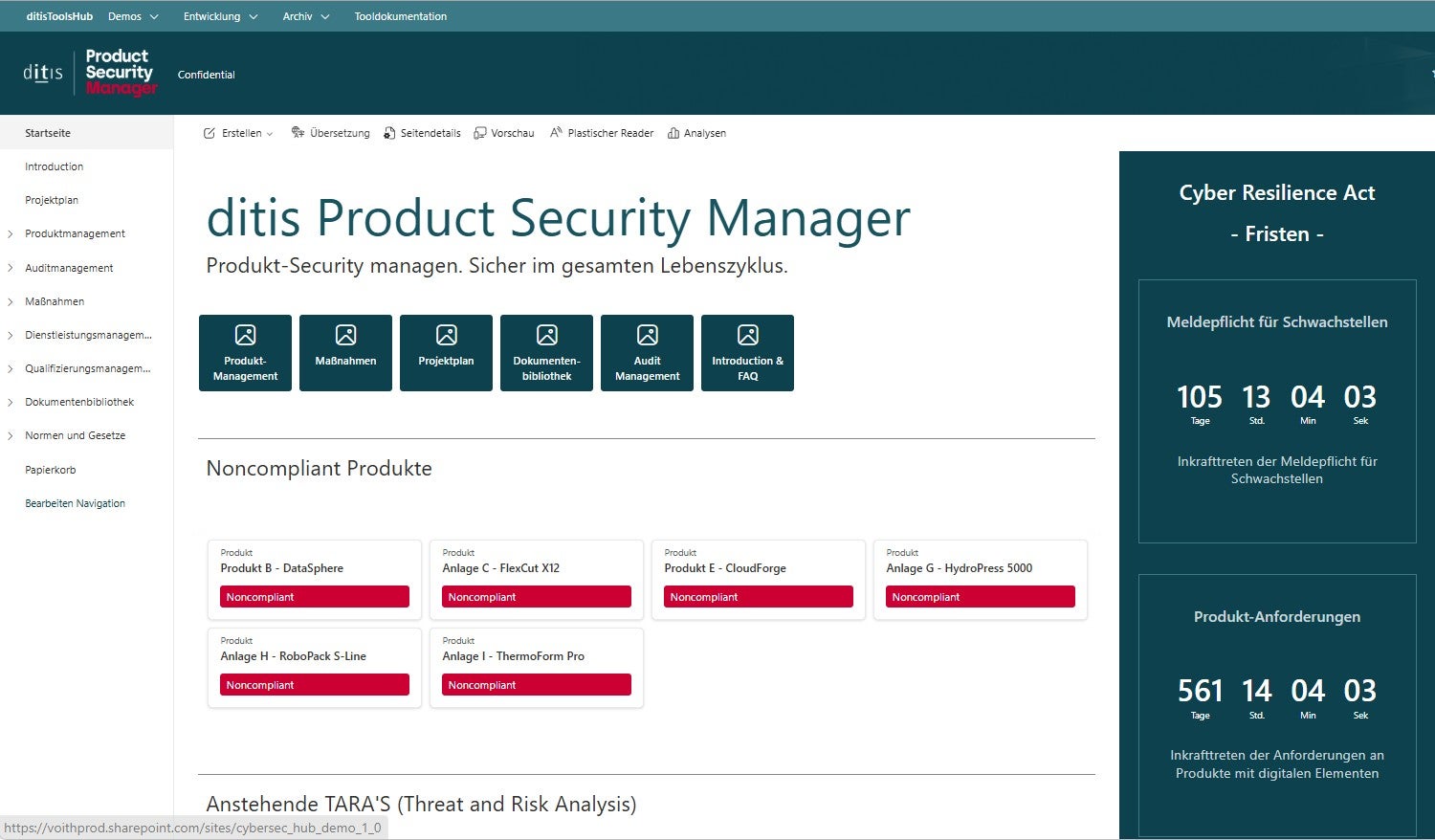Click the ditis logo in header
The image size is (1435, 840).
tap(43, 74)
